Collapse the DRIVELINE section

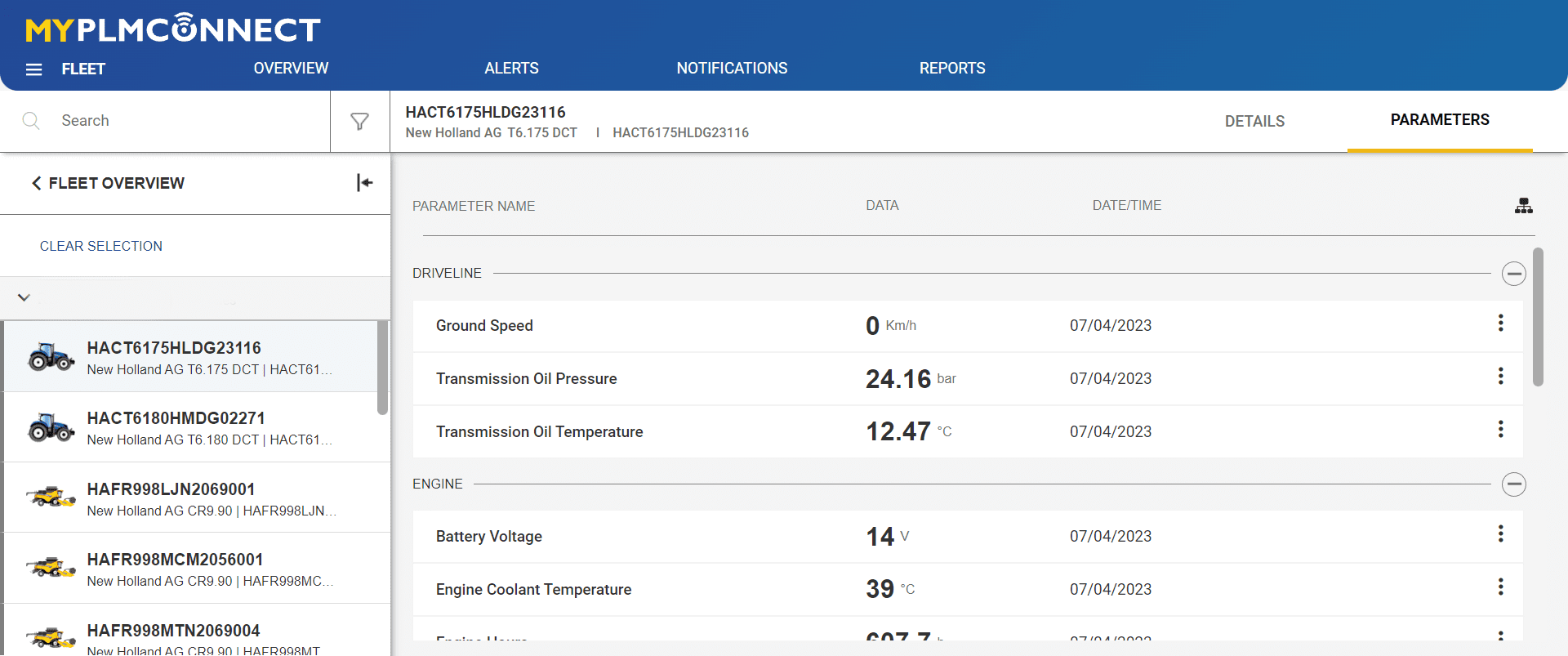pyautogui.click(x=1513, y=274)
